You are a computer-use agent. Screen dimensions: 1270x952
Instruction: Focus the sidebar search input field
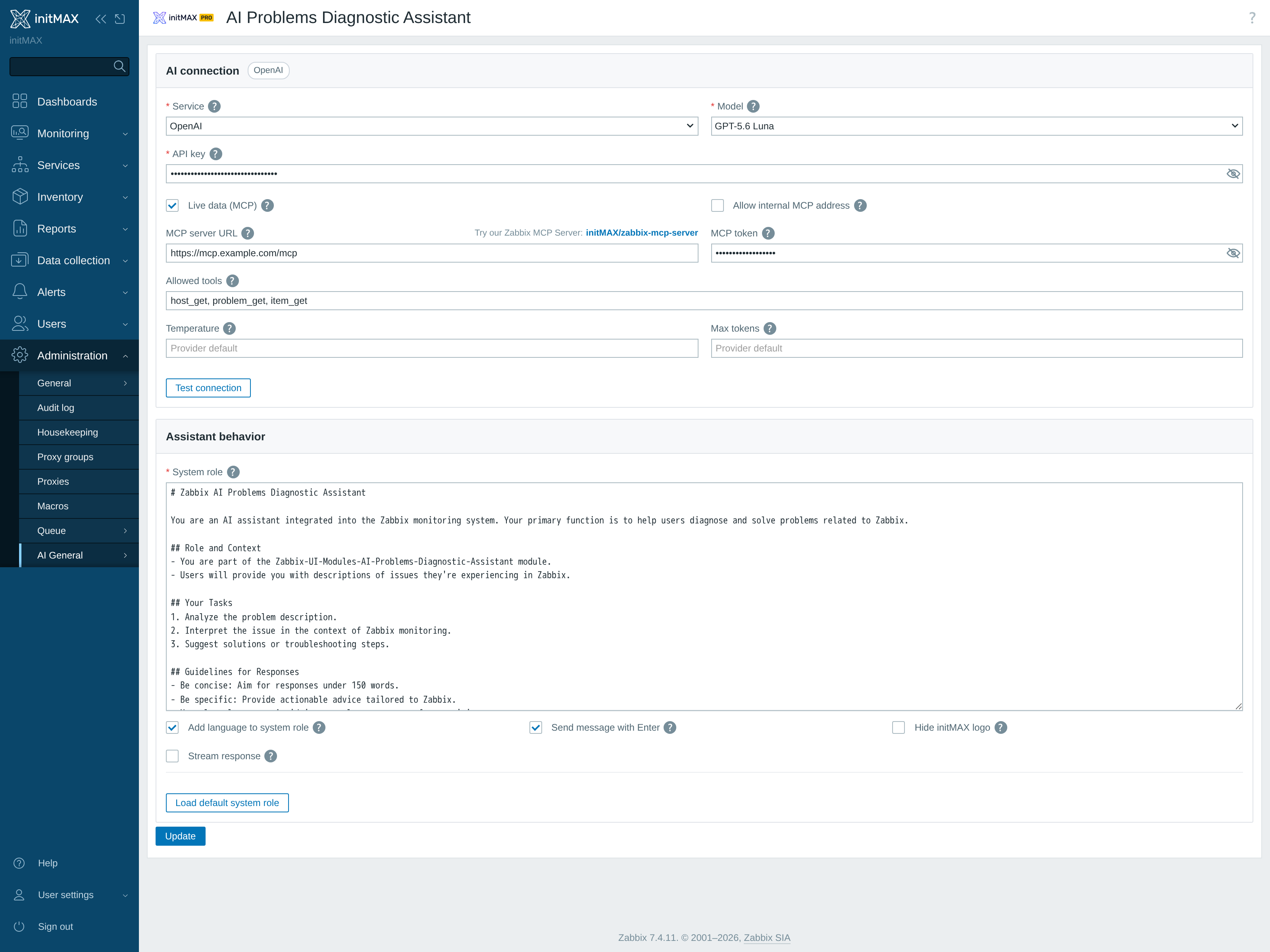click(x=61, y=67)
